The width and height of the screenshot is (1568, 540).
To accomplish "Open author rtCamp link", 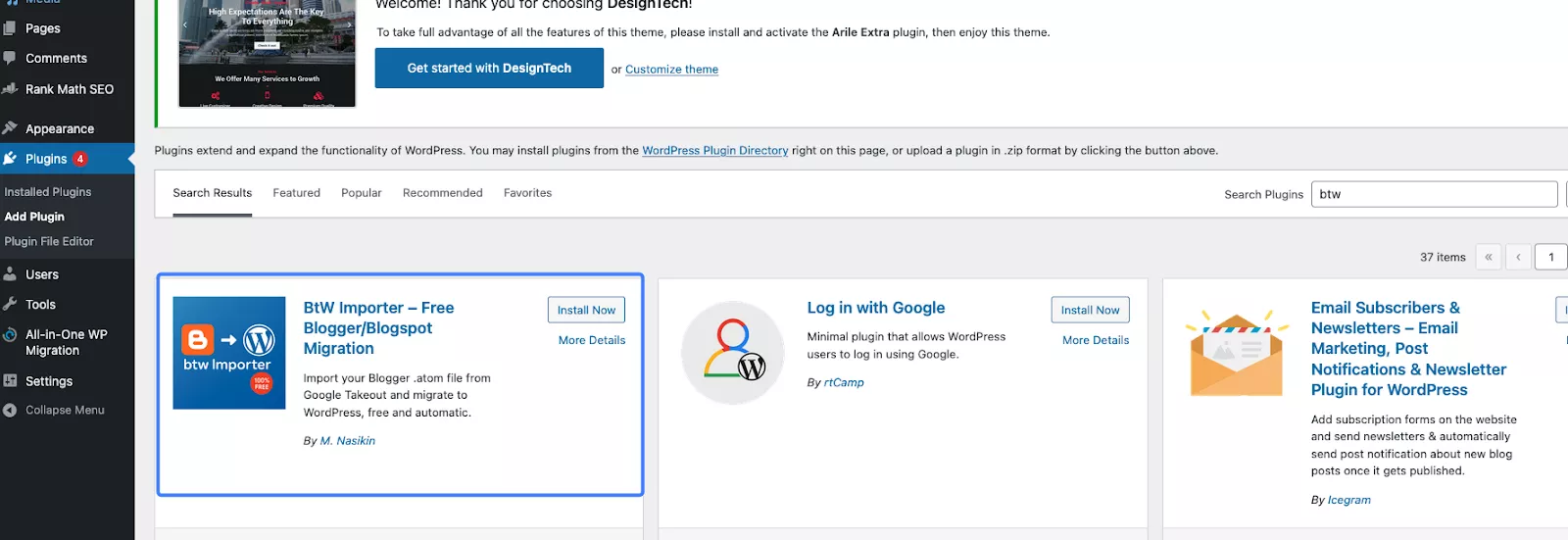I will point(844,382).
